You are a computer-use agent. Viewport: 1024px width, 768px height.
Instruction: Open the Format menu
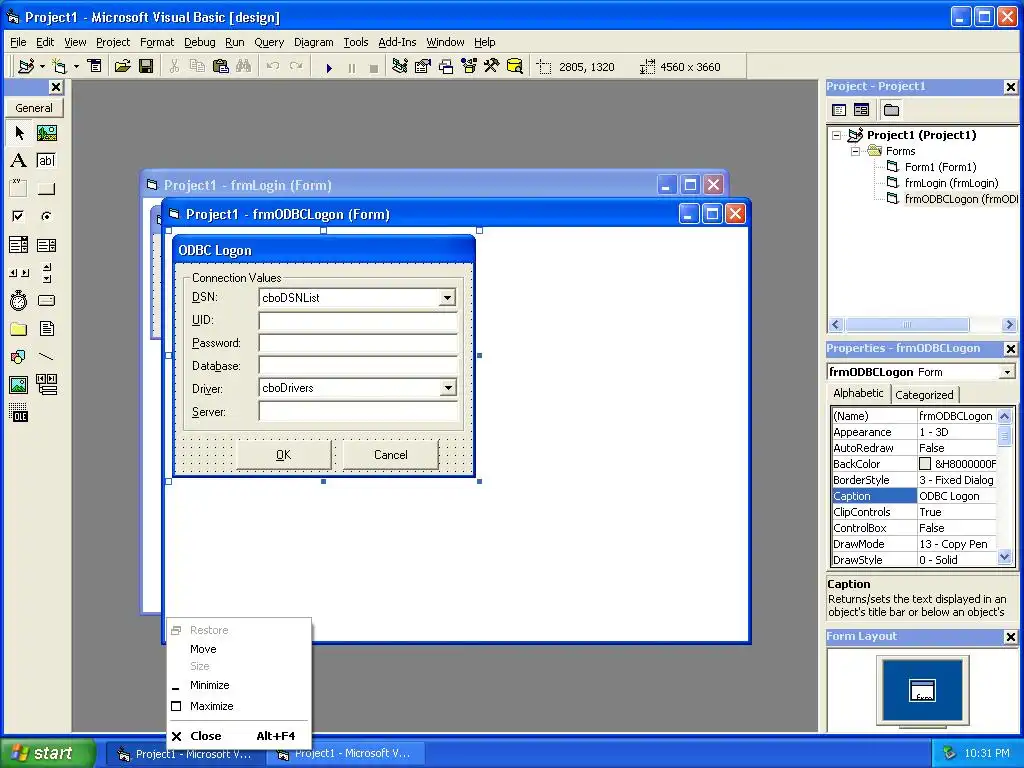(x=157, y=42)
